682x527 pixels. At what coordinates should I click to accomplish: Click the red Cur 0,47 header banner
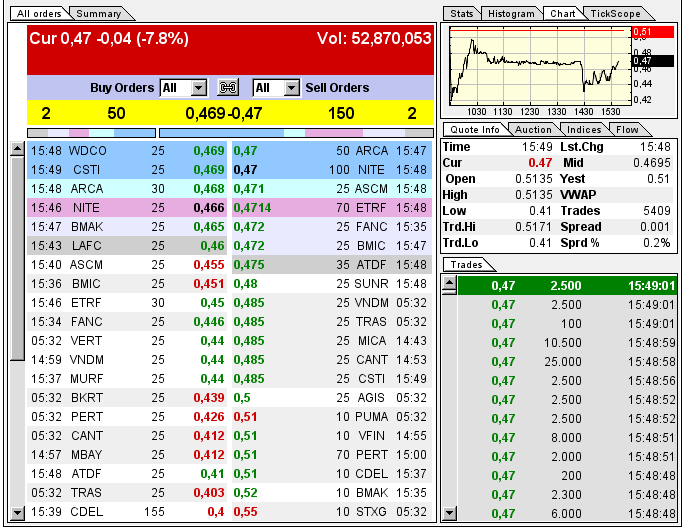click(231, 50)
